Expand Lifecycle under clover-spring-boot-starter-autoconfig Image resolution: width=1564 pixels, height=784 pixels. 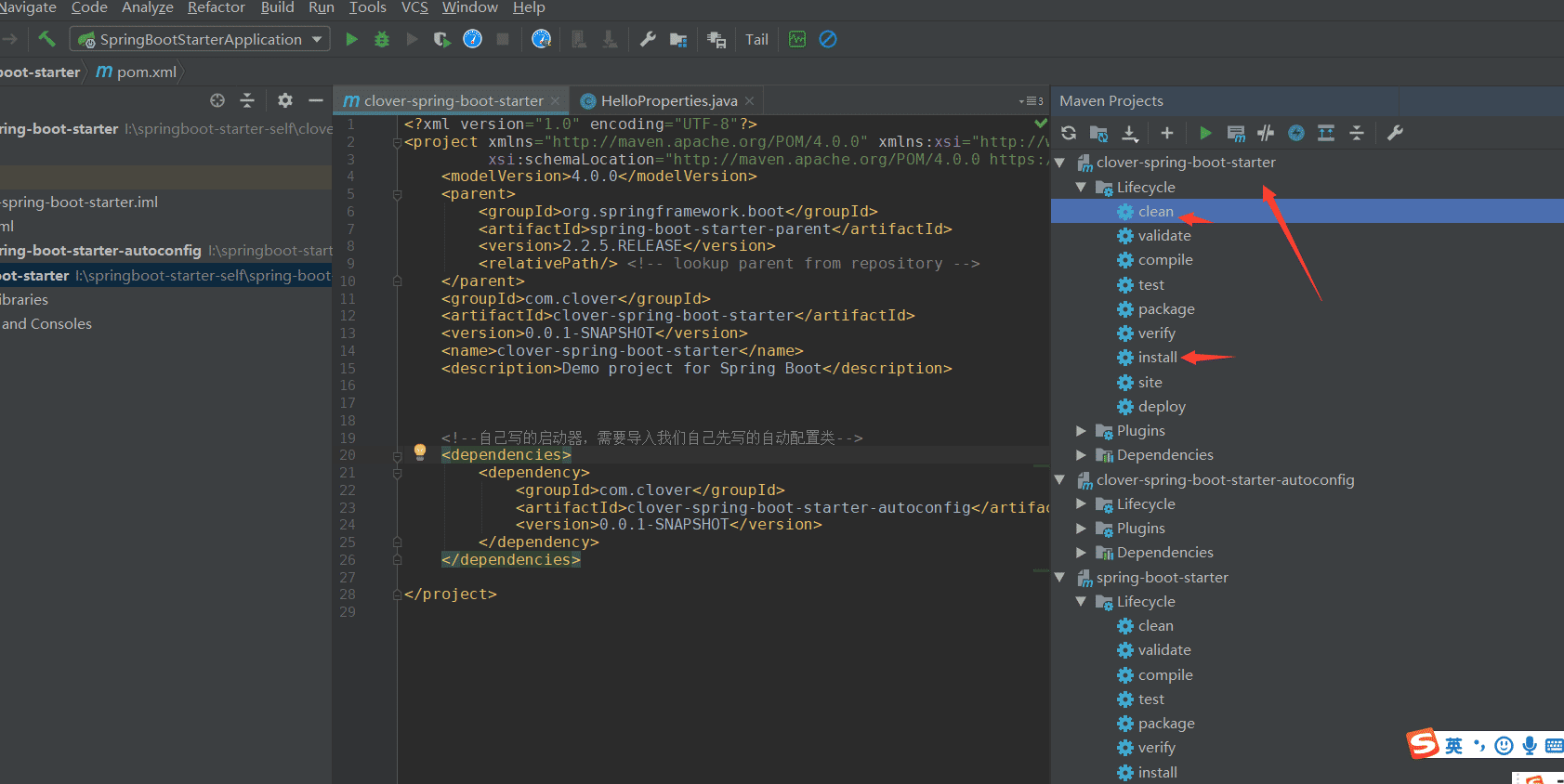pyautogui.click(x=1081, y=504)
